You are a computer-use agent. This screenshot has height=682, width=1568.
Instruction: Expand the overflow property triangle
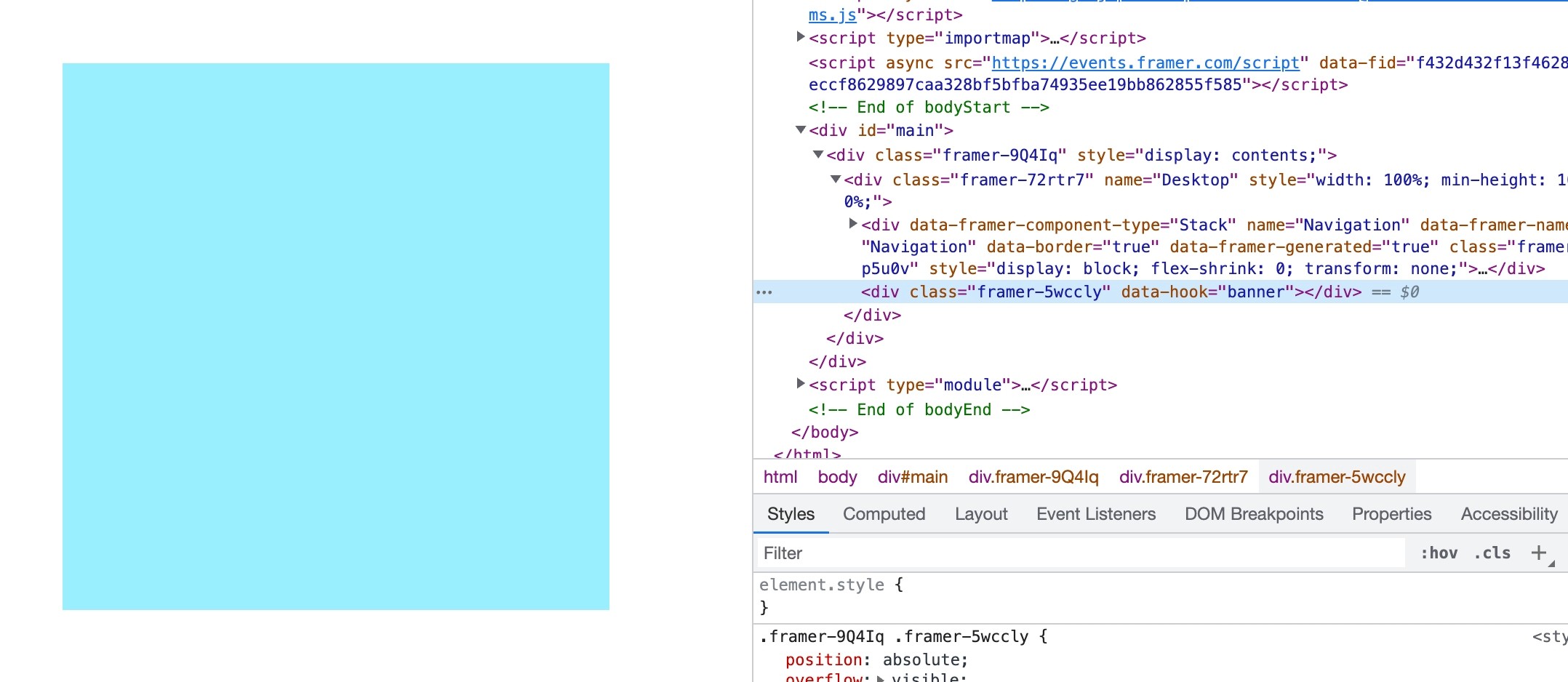[880, 678]
